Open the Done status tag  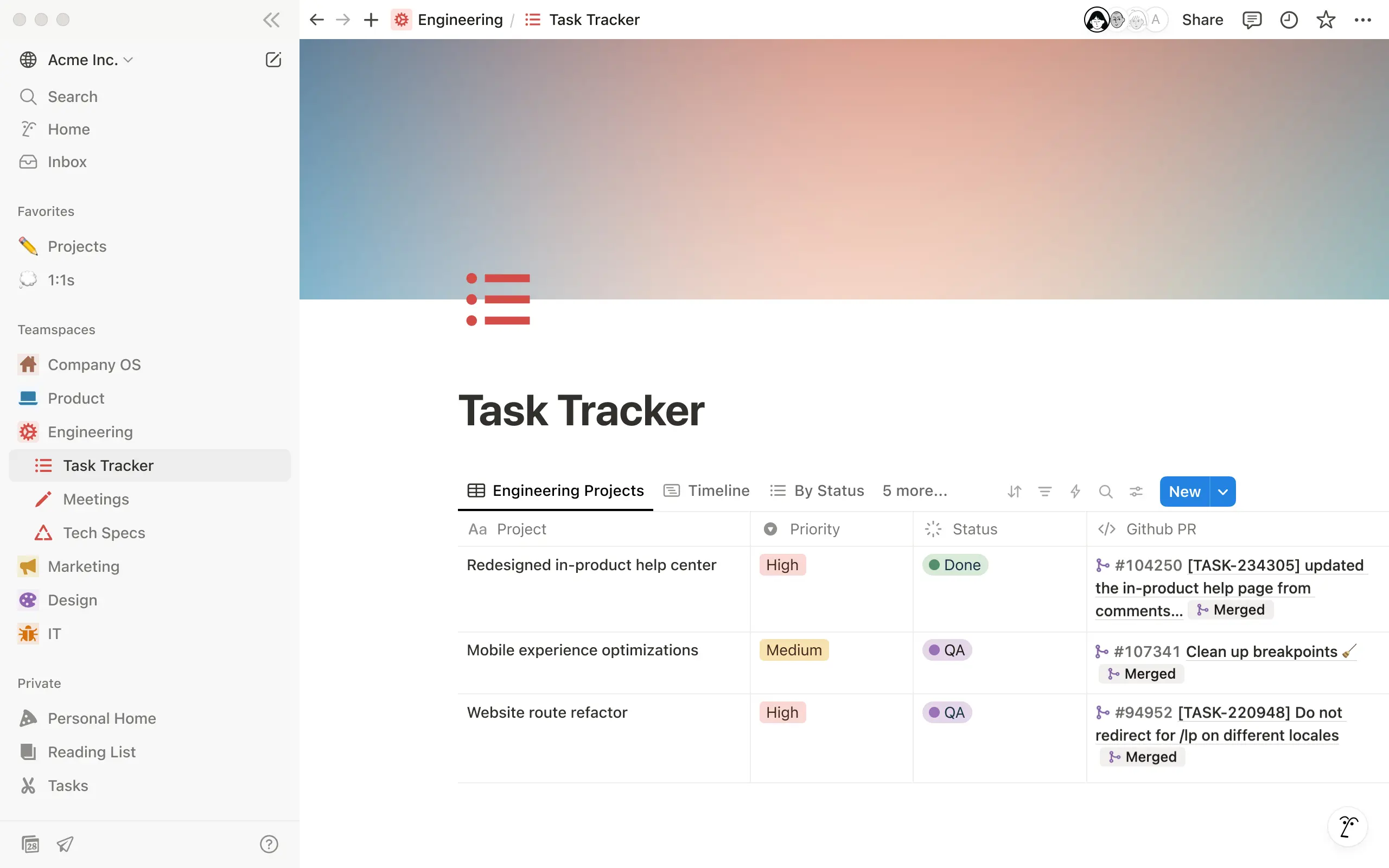(954, 565)
